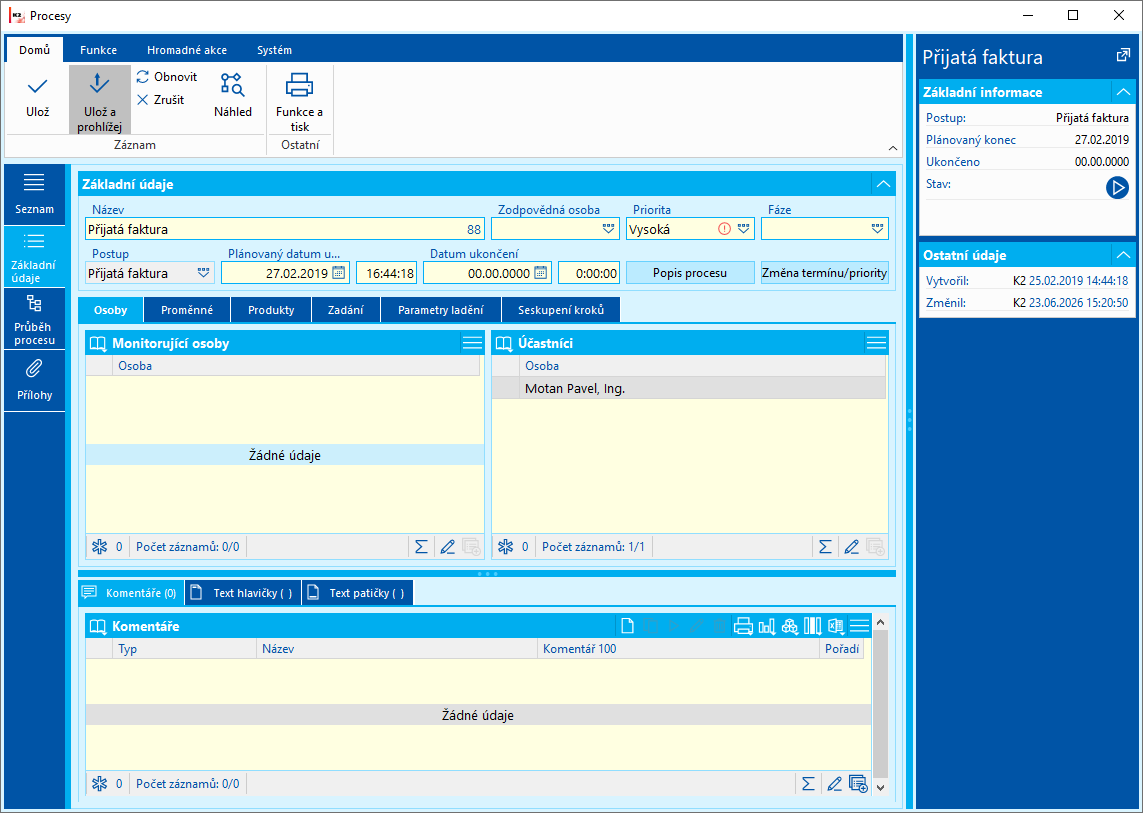Screen dimensions: 1143x813
Task: Click snowflake icon in Účastníci footer
Action: pyautogui.click(x=505, y=546)
